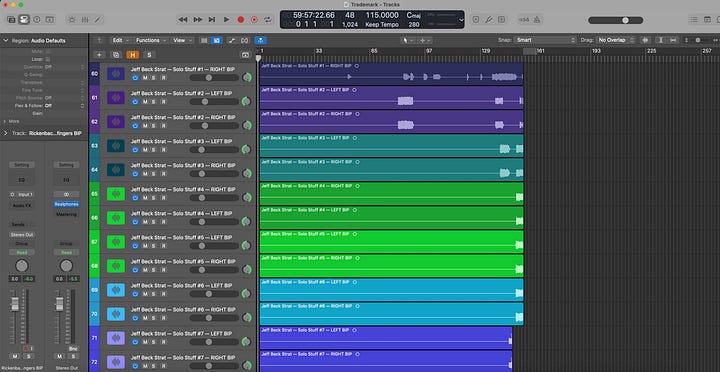This screenshot has width=720, height=372.
Task: Open Mastering plugin slot
Action: coord(66,214)
